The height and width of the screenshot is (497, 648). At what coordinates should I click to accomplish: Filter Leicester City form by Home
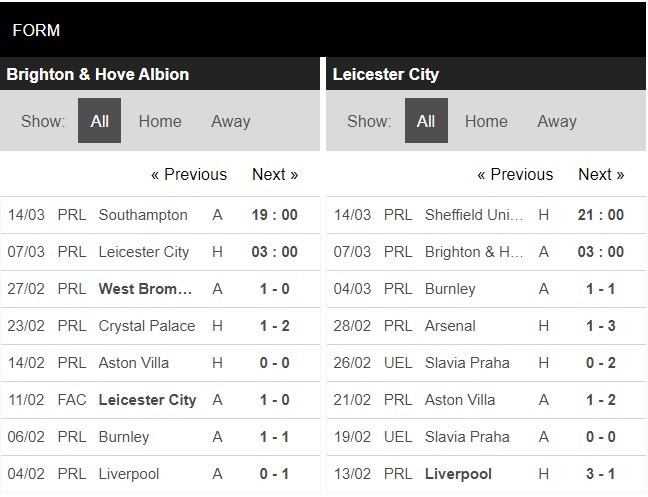point(486,121)
